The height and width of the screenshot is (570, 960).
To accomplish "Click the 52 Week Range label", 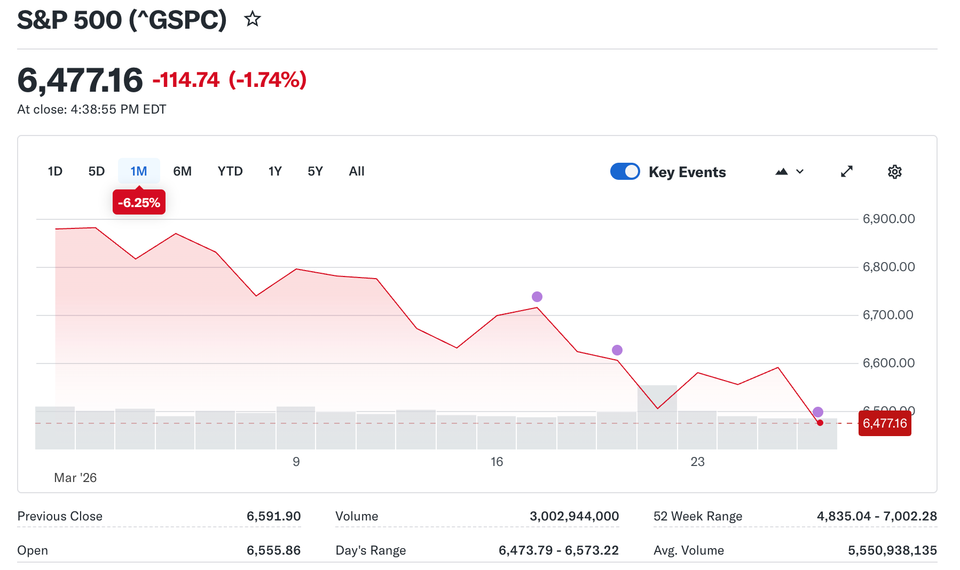I will coord(698,516).
